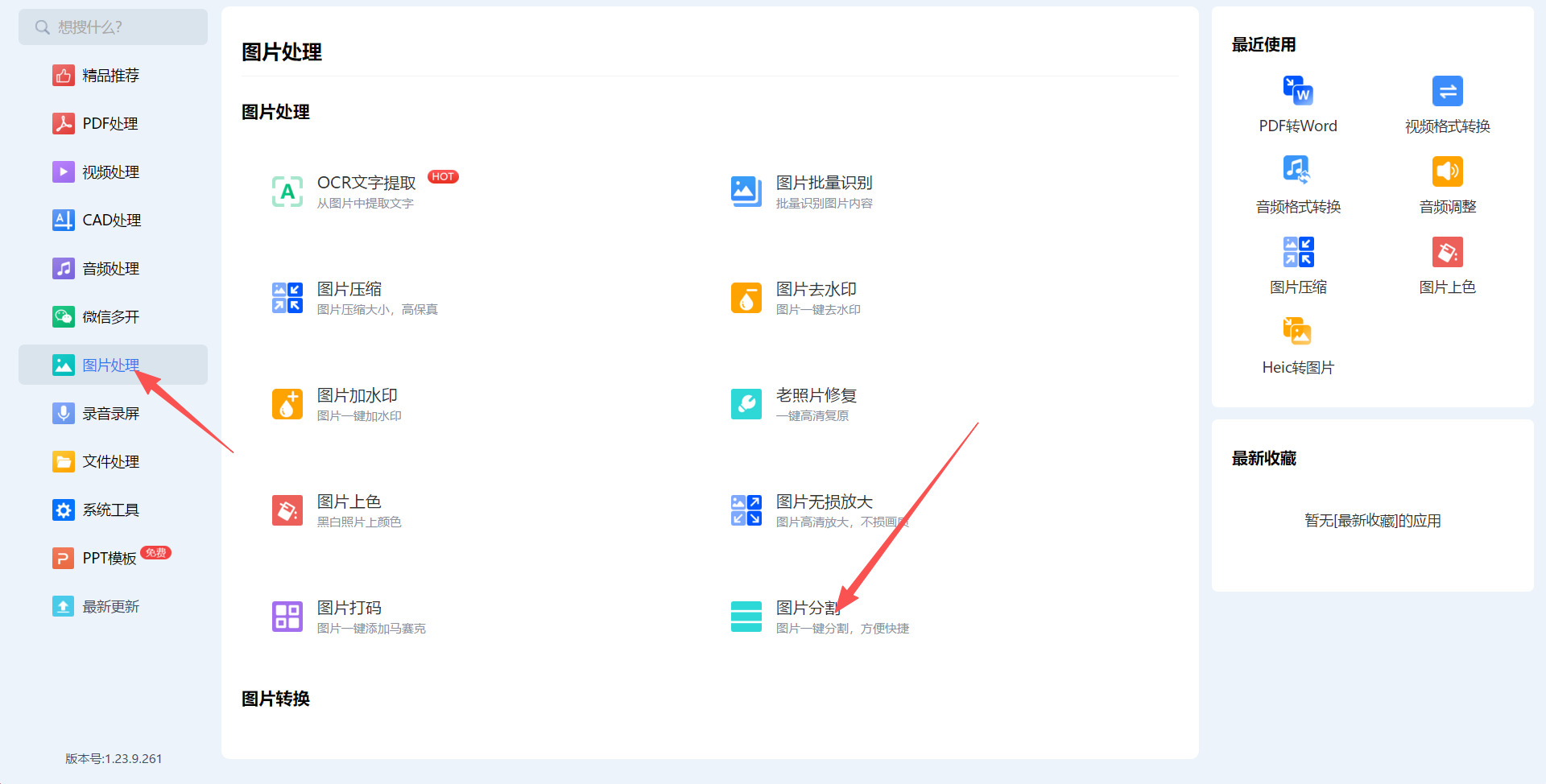Screen dimensions: 1546x784
Task: Open 图片压缩 tool in main list
Action: pyautogui.click(x=349, y=289)
